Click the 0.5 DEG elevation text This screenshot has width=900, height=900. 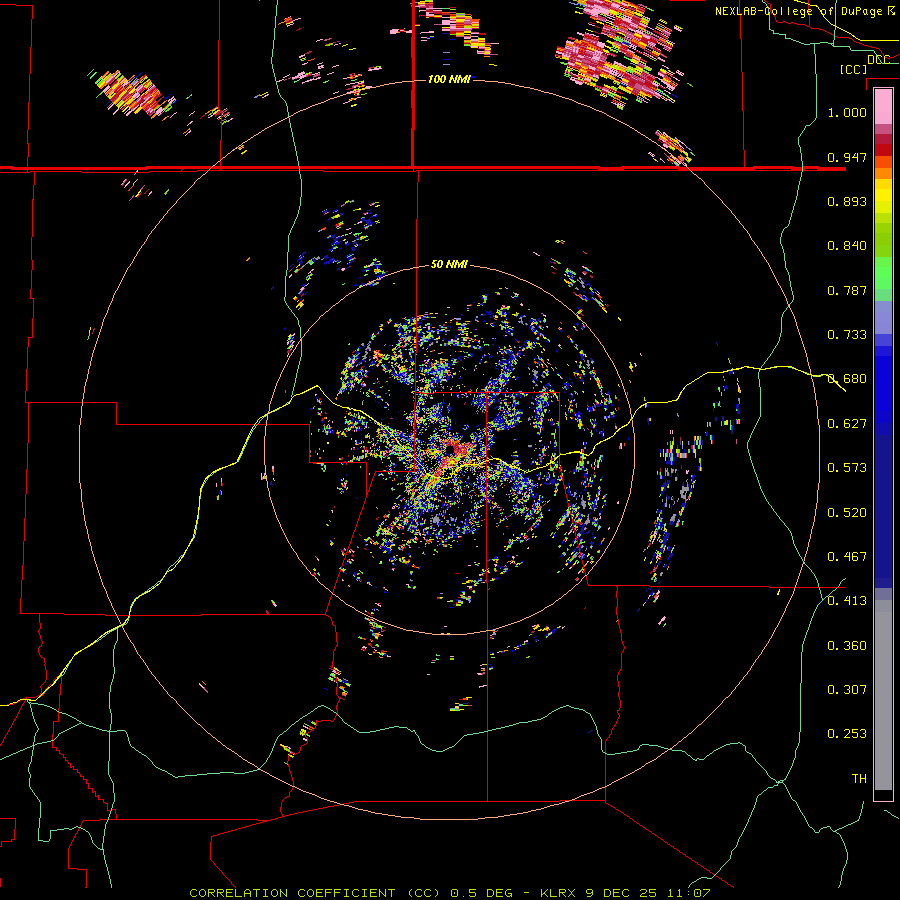coord(481,893)
